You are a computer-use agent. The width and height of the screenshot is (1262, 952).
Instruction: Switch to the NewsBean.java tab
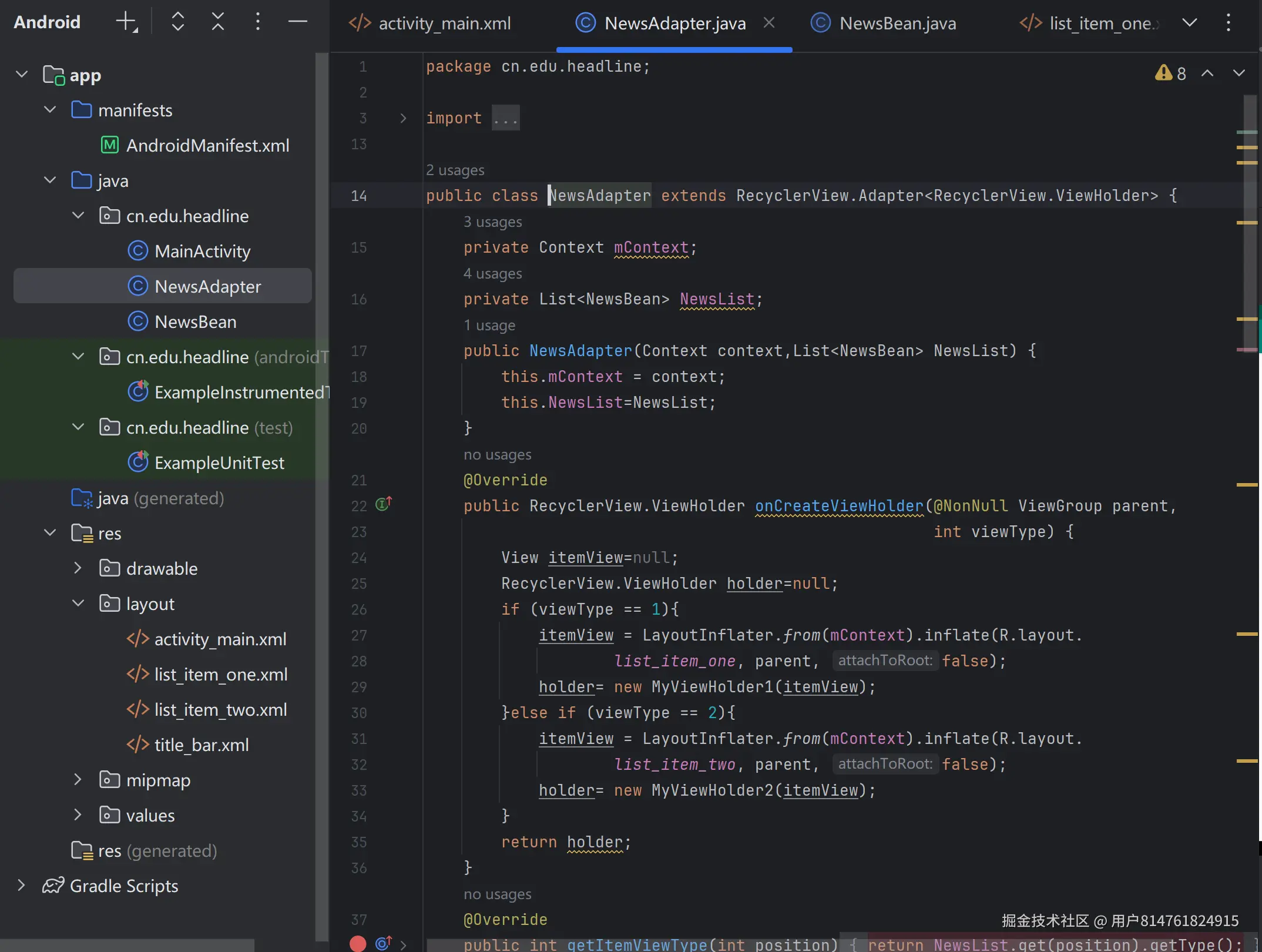tap(897, 24)
